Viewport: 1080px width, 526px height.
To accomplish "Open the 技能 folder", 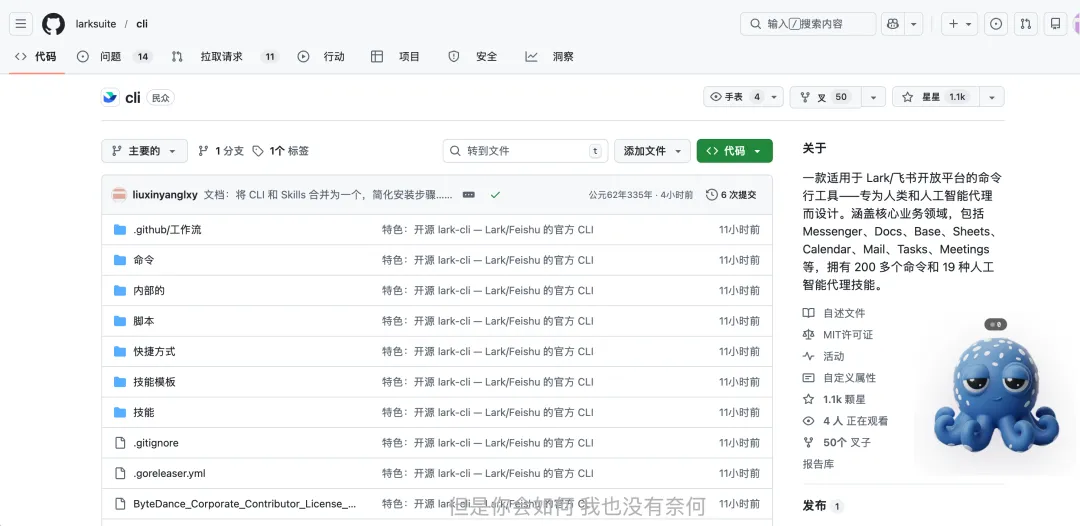I will [143, 412].
